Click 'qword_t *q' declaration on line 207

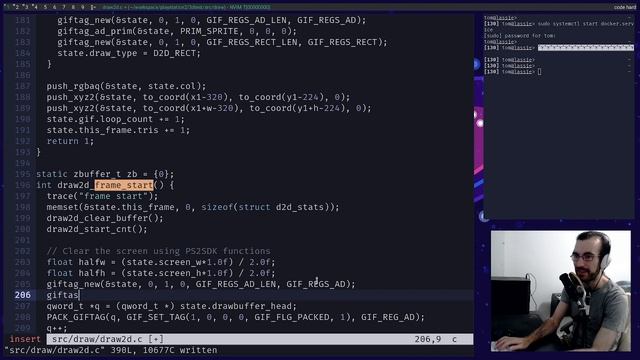(171, 306)
